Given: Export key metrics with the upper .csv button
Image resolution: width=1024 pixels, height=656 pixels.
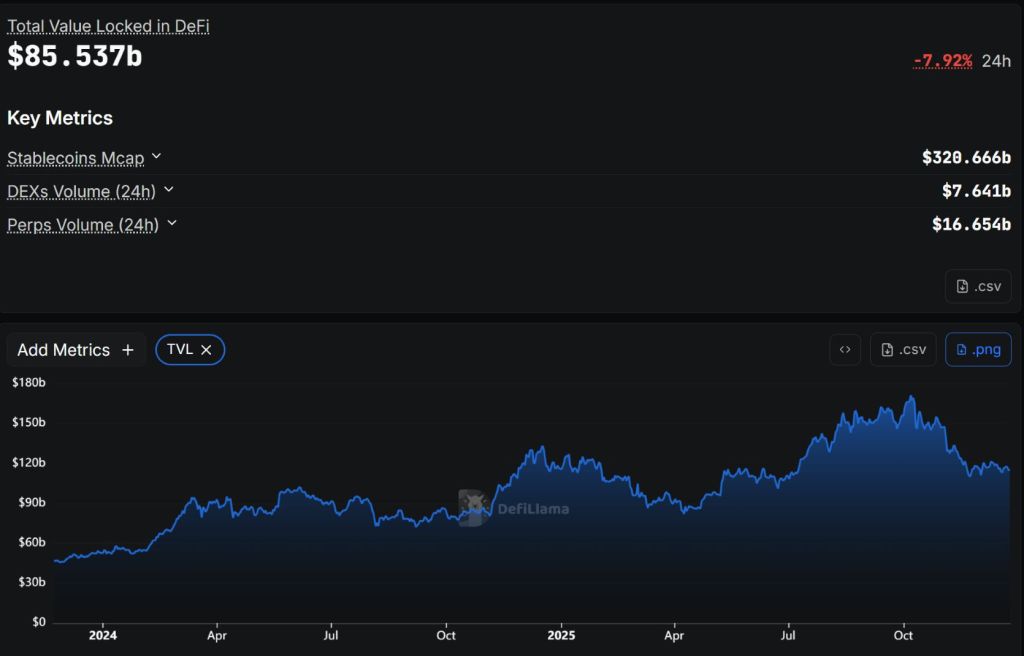Looking at the screenshot, I should [x=978, y=286].
